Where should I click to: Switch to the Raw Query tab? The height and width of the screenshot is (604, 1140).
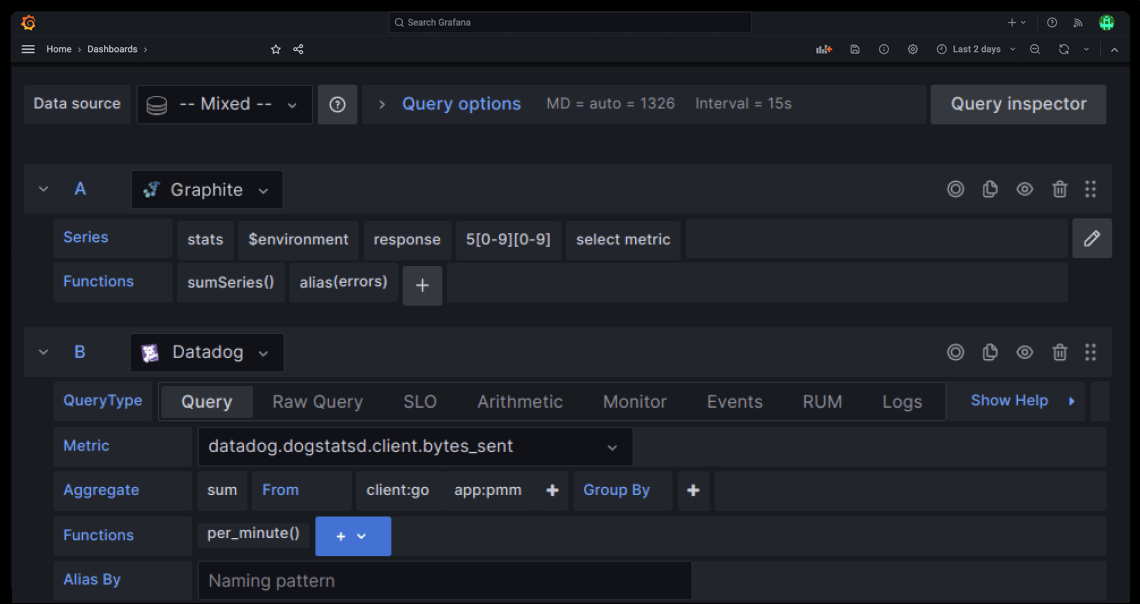[317, 401]
